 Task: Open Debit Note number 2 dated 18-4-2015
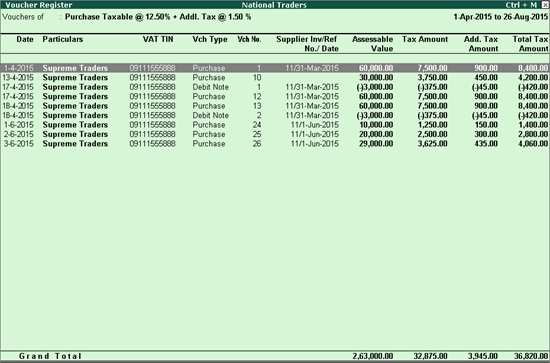275,115
